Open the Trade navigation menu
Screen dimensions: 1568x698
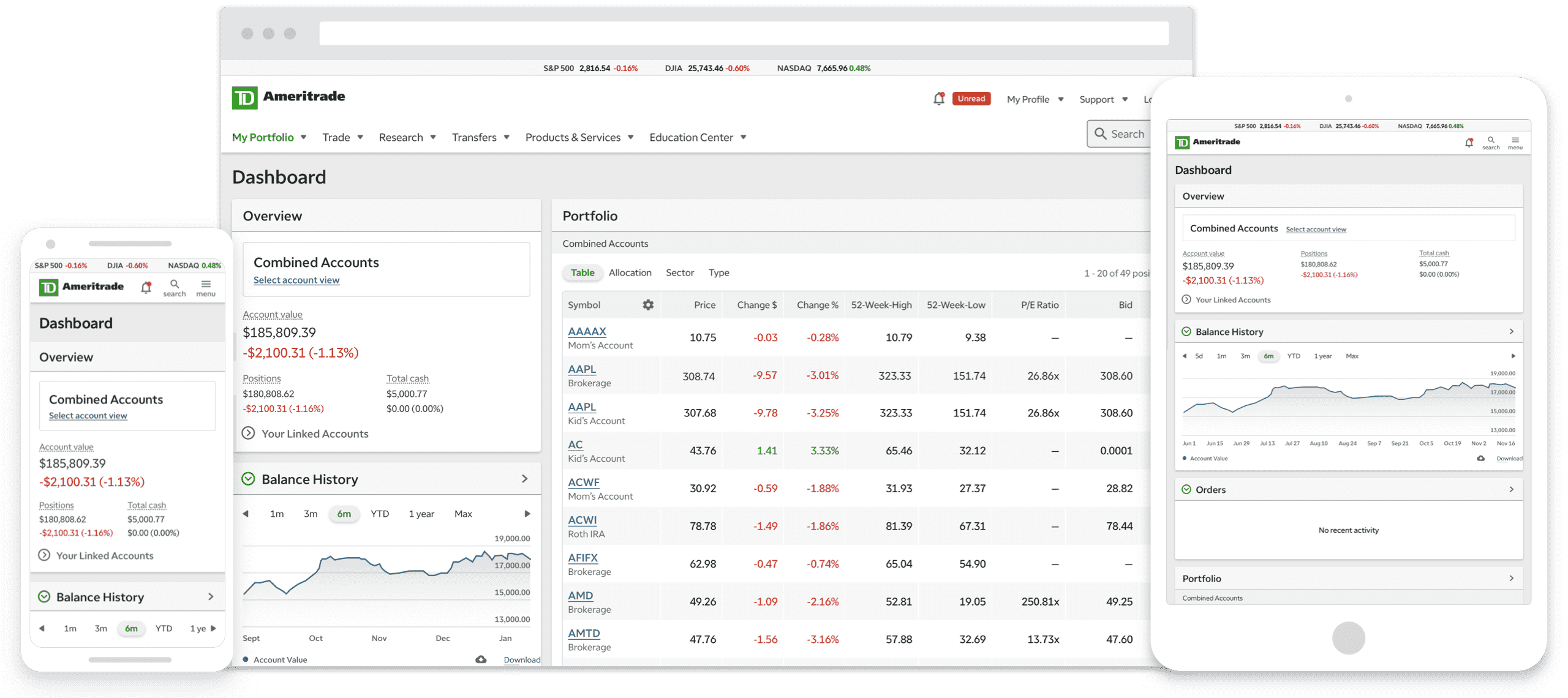(x=342, y=137)
